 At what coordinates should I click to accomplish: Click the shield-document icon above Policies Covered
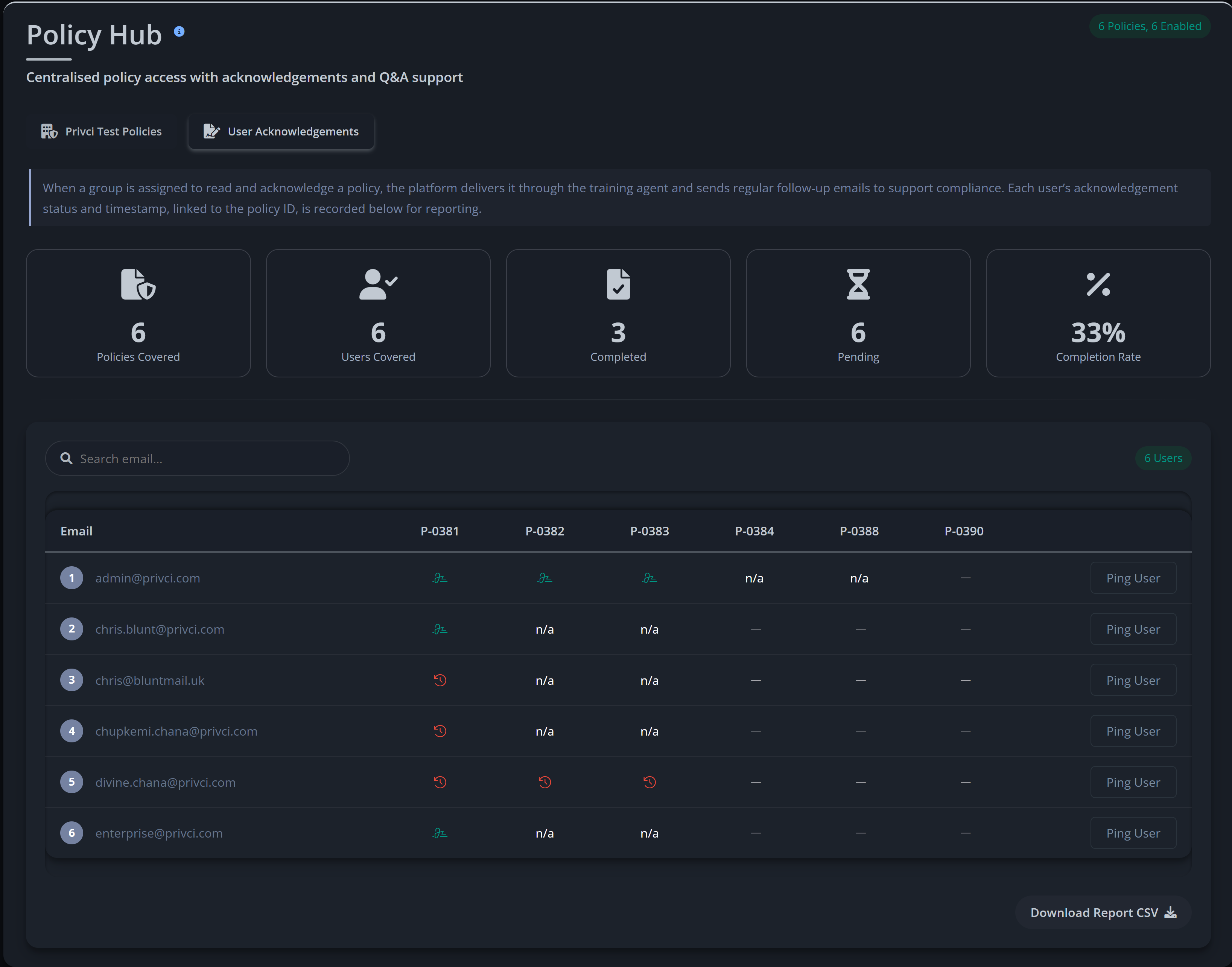pos(138,284)
